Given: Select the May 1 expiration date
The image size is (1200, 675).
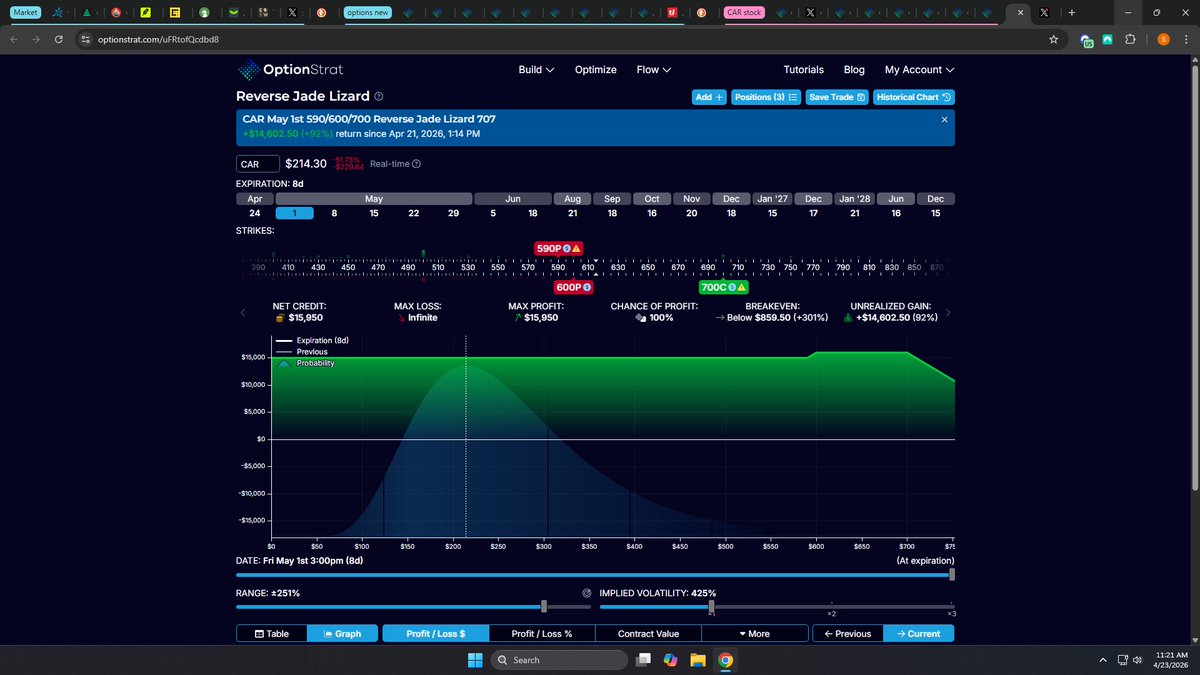Looking at the screenshot, I should pyautogui.click(x=294, y=213).
